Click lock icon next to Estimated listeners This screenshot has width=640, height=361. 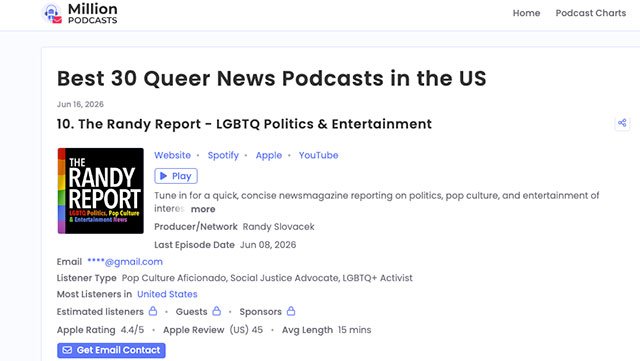coord(153,311)
